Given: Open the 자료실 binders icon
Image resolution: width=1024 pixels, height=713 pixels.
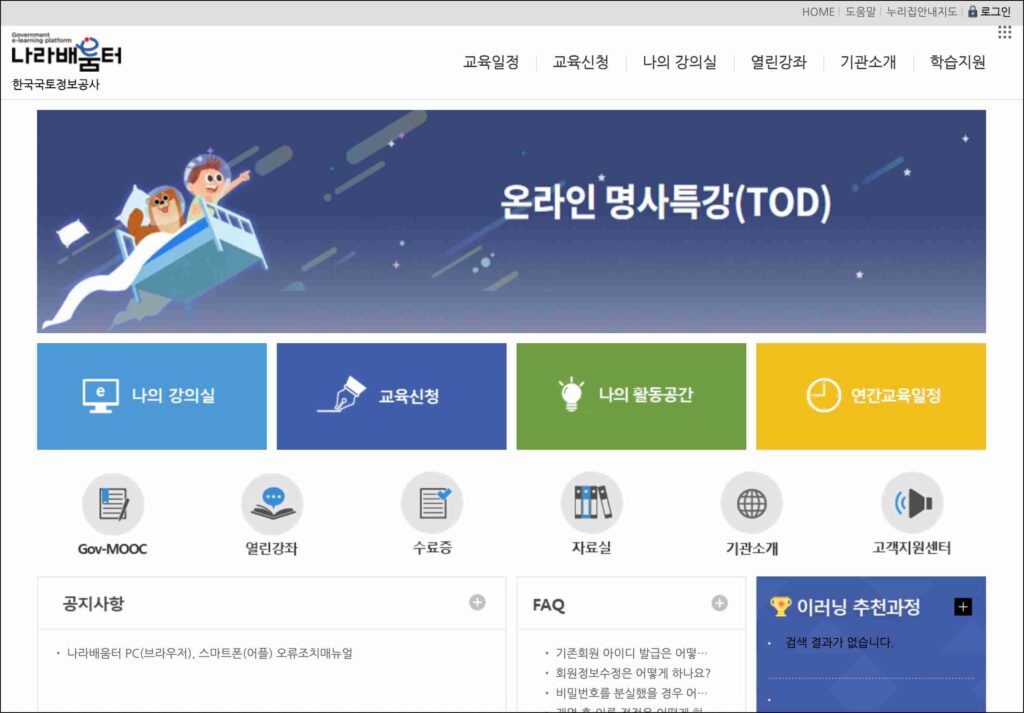Looking at the screenshot, I should click(x=592, y=504).
